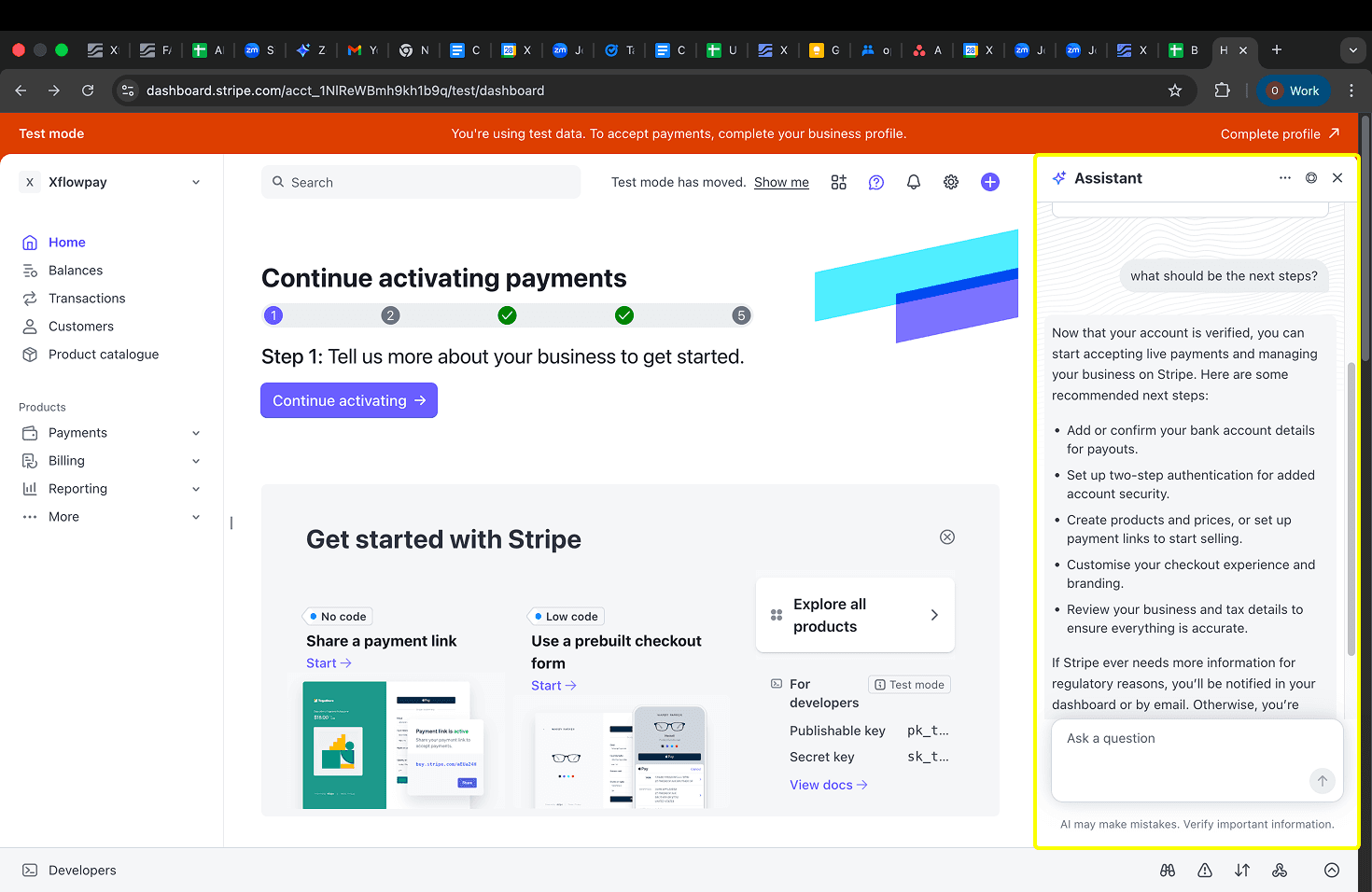Open the notifications bell

pos(914,183)
